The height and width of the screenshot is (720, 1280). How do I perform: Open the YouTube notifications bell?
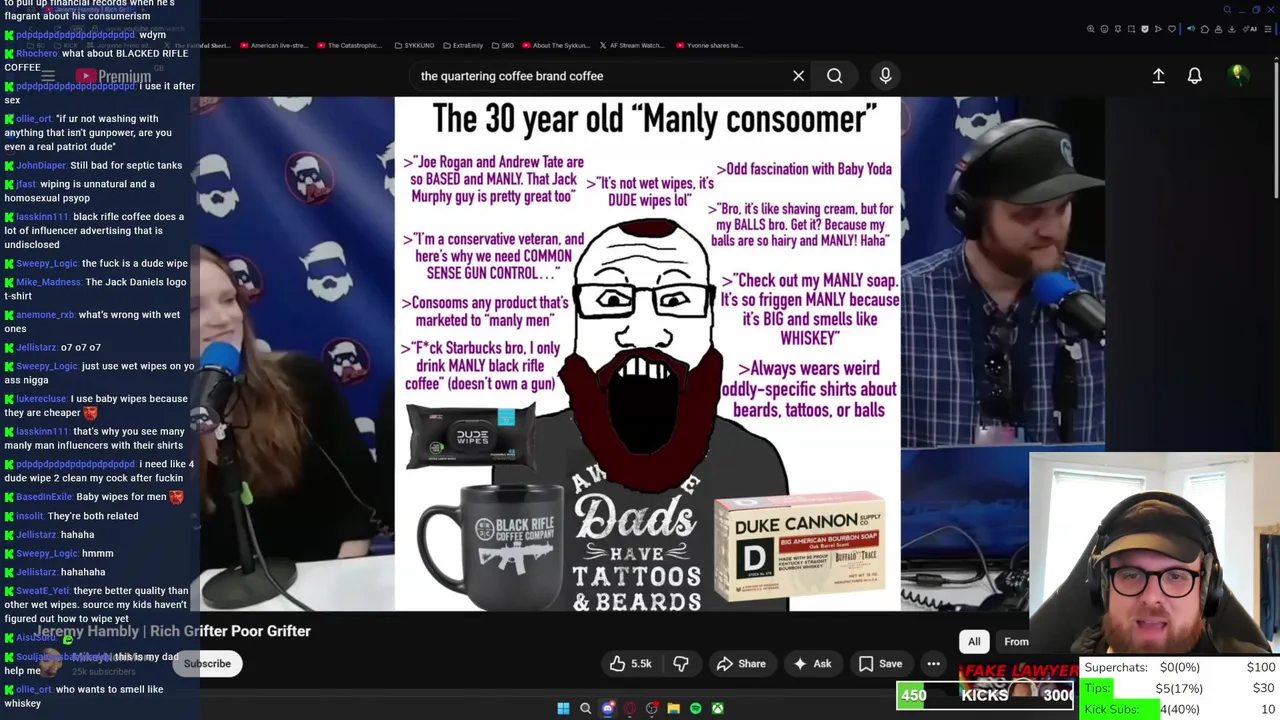click(1194, 76)
